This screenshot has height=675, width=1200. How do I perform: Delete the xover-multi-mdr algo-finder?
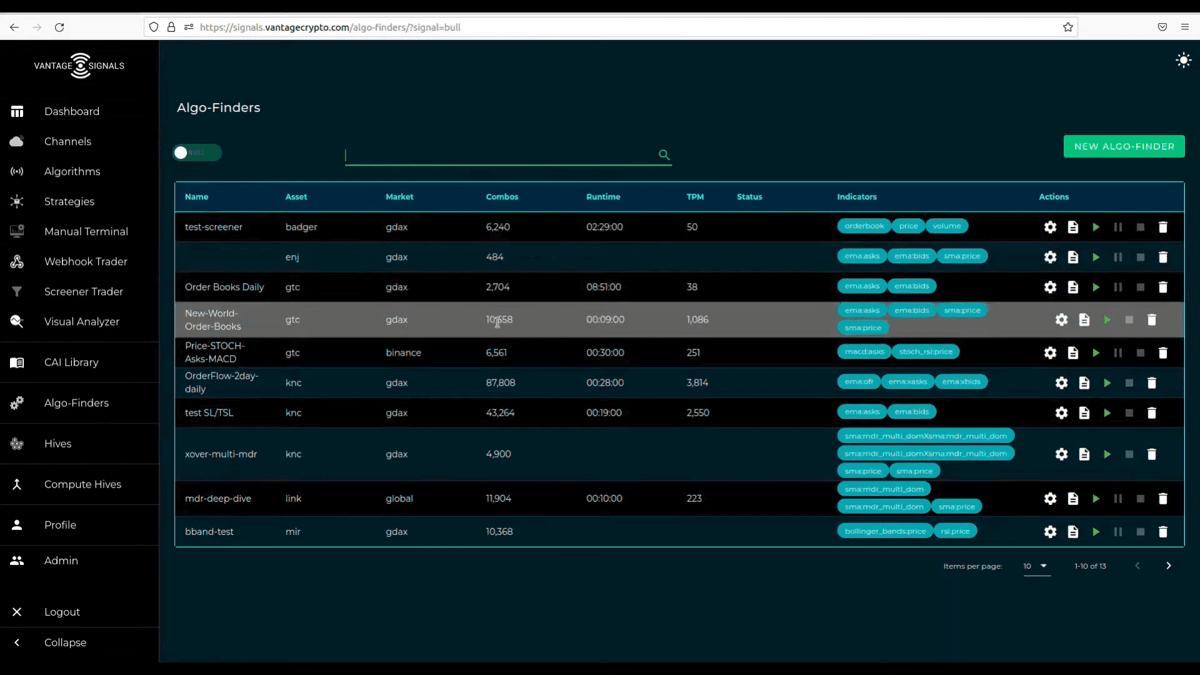[x=1152, y=454]
